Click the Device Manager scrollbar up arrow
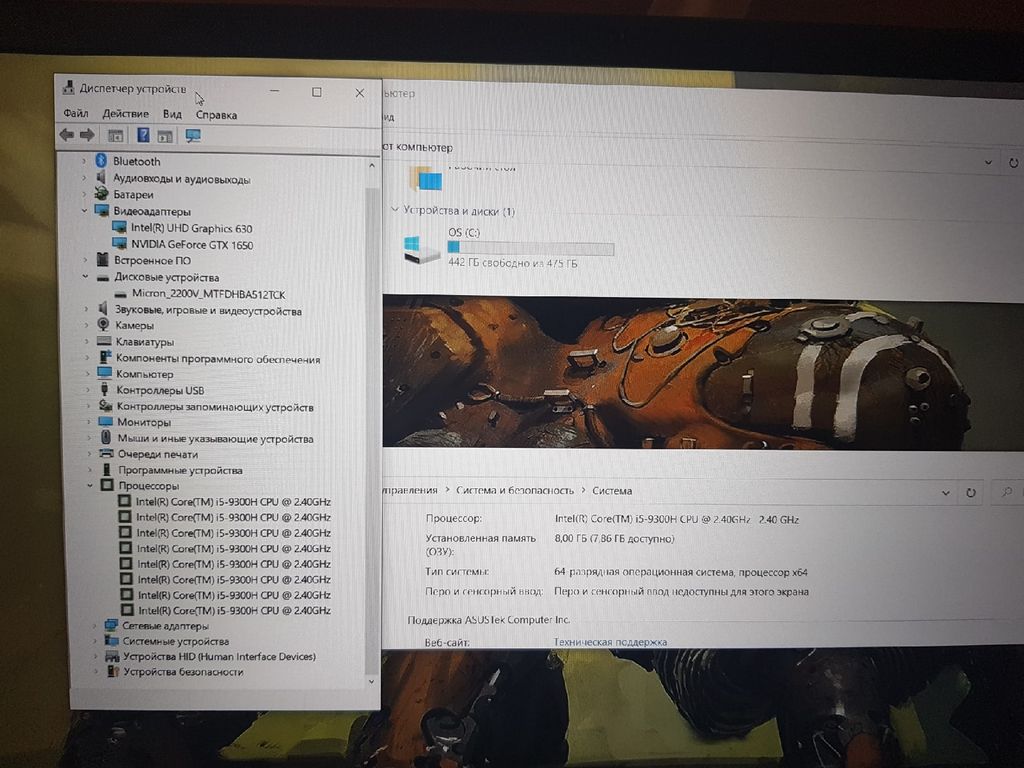Screen dimensions: 1024x768 click(x=372, y=165)
